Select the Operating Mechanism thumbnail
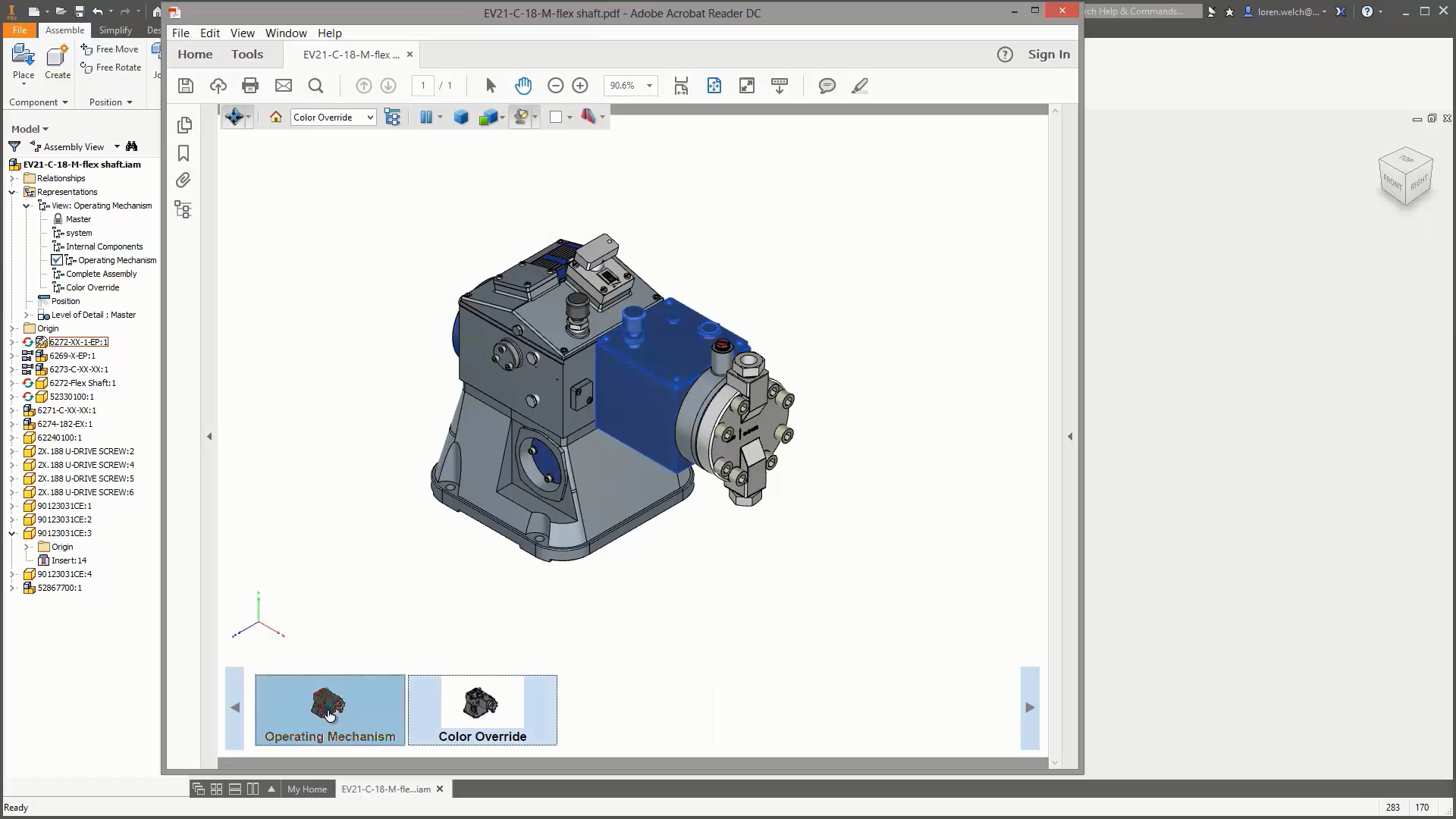This screenshot has width=1456, height=819. tap(330, 708)
